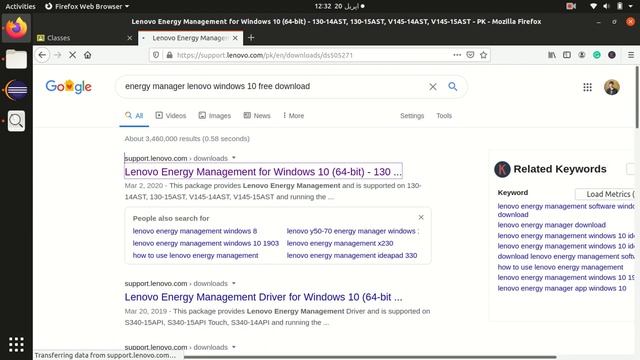Image resolution: width=640 pixels, height=360 pixels.
Task: Show applications grid in dock
Action: pyautogui.click(x=16, y=344)
